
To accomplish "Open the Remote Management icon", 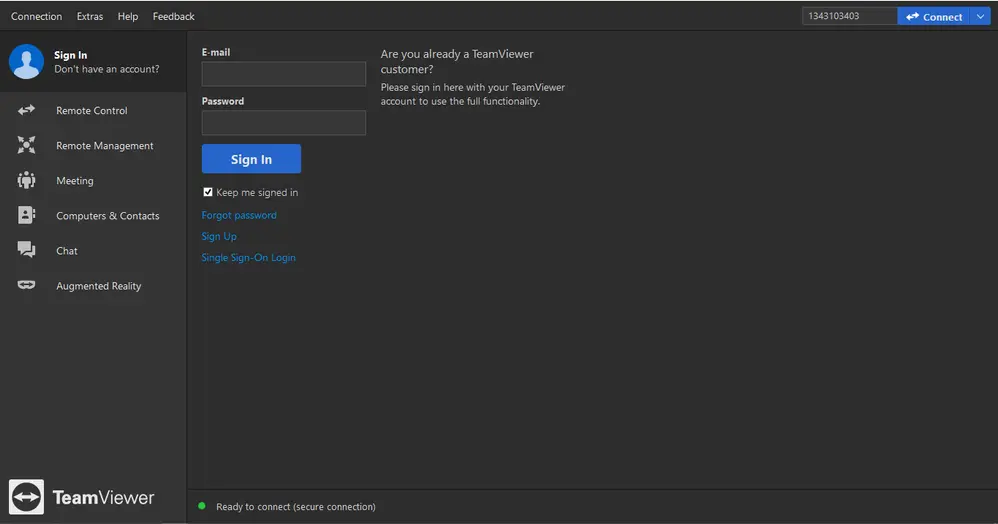I will click(26, 145).
